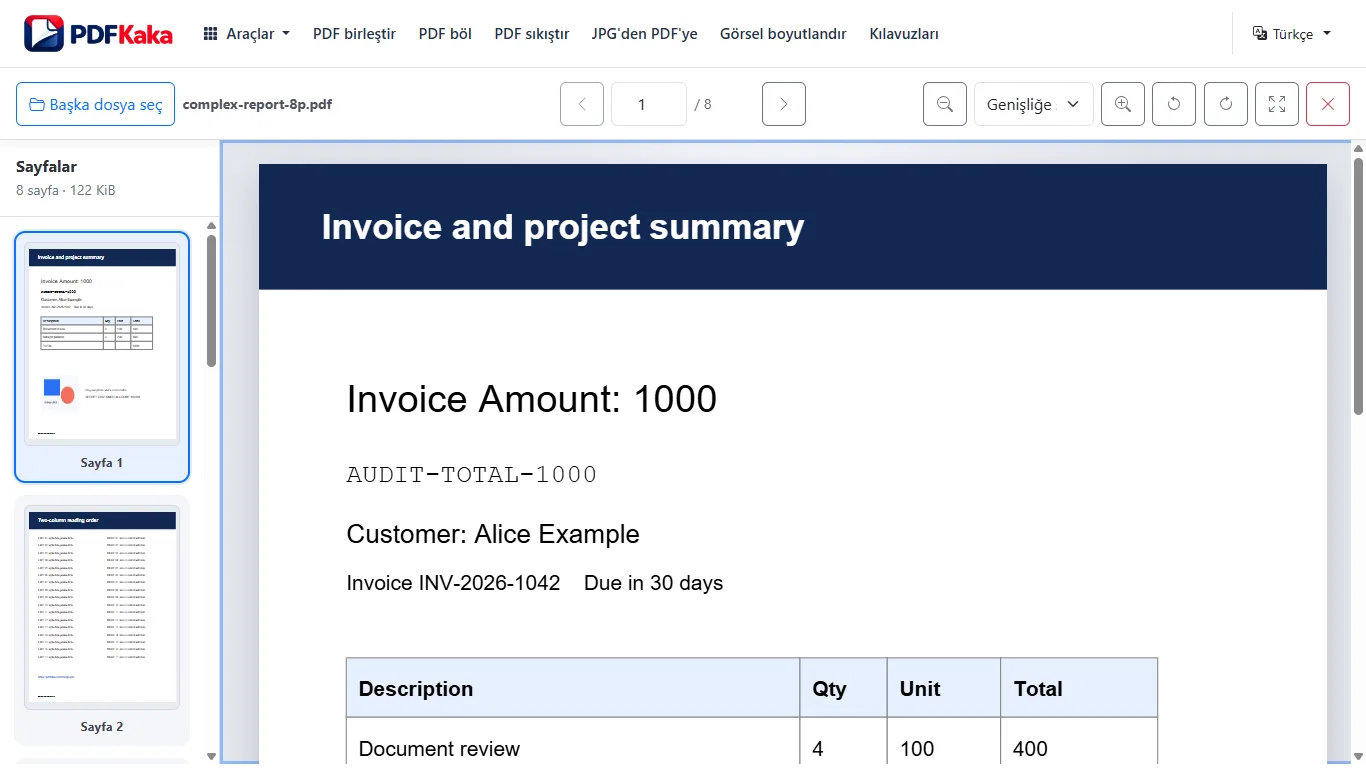Screen dimensions: 1366x768
Task: Open the Araçlar tools dropdown
Action: pyautogui.click(x=247, y=34)
